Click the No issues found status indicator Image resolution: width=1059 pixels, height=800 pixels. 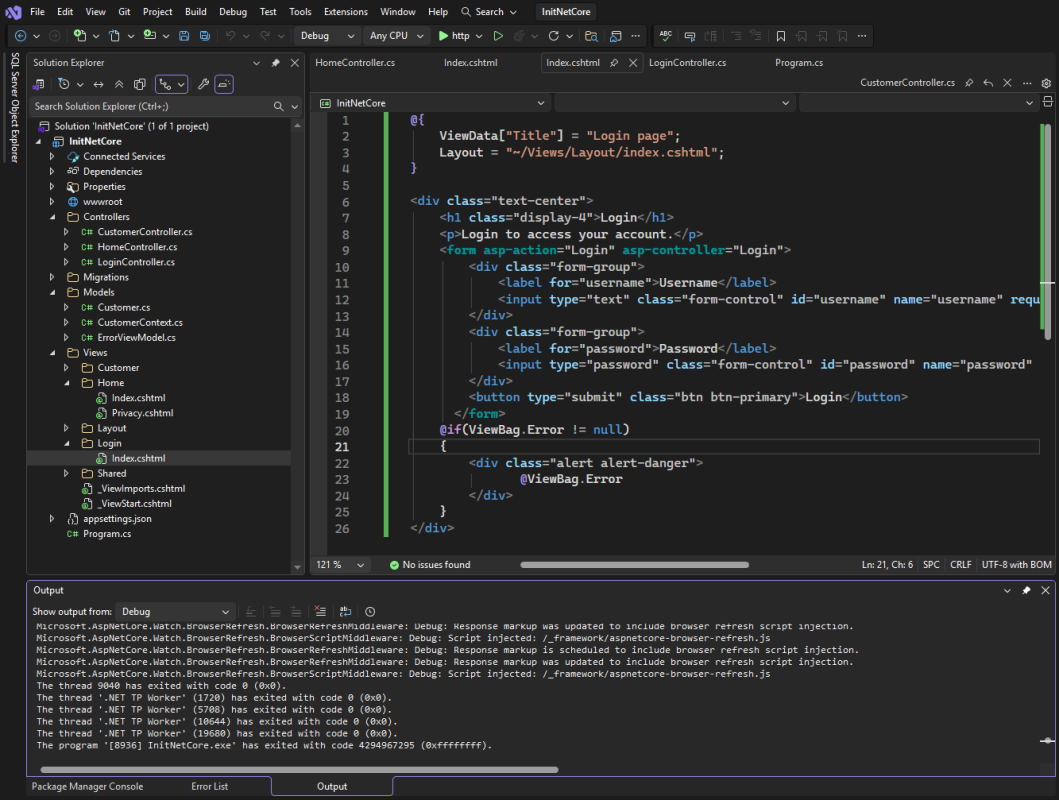coord(429,565)
